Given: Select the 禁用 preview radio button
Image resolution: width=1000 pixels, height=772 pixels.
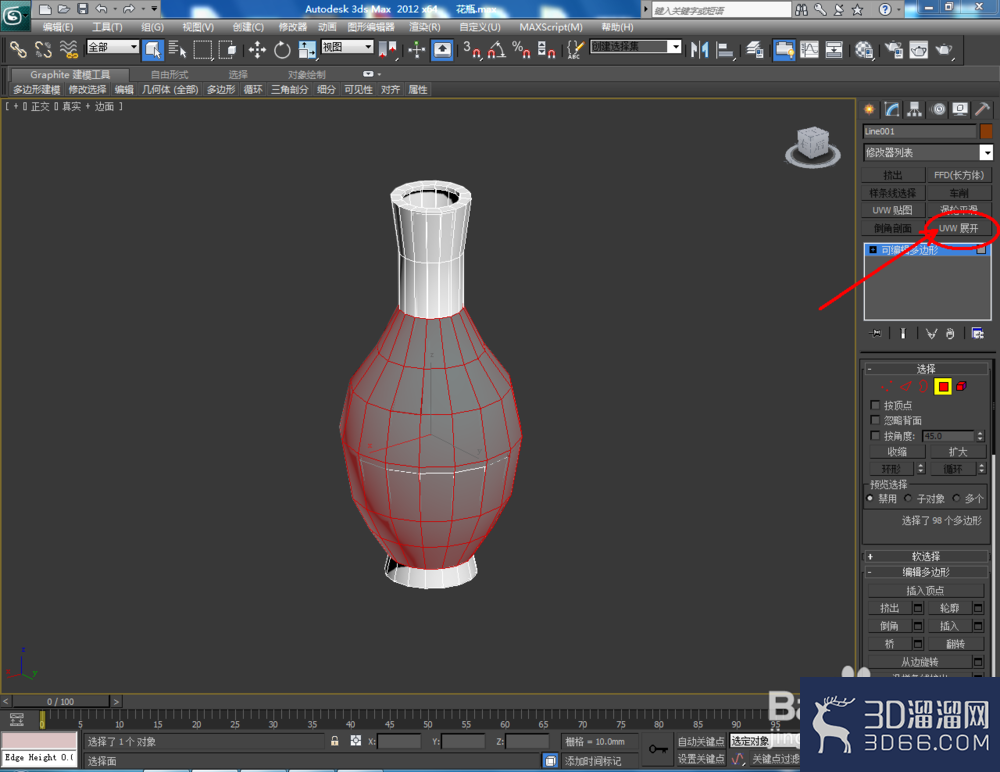Looking at the screenshot, I should click(870, 498).
